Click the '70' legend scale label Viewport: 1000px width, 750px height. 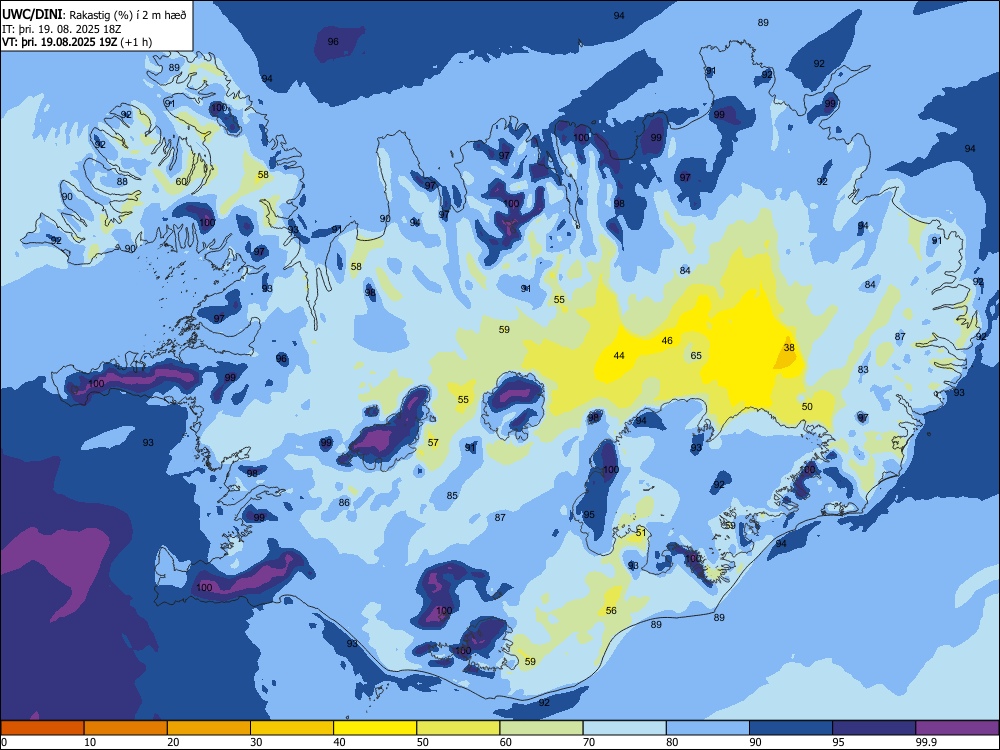pyautogui.click(x=589, y=742)
